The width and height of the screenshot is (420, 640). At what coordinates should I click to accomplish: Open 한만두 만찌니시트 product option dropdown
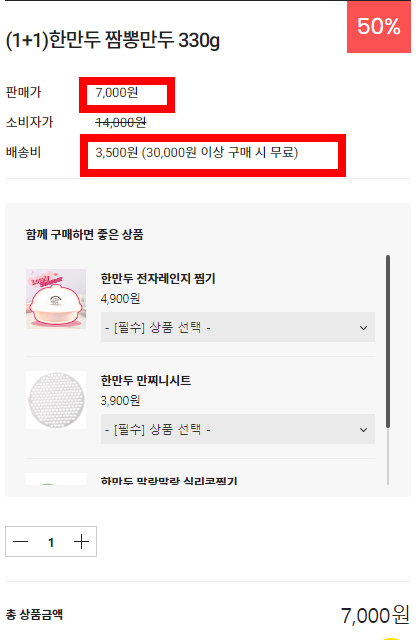click(x=238, y=429)
